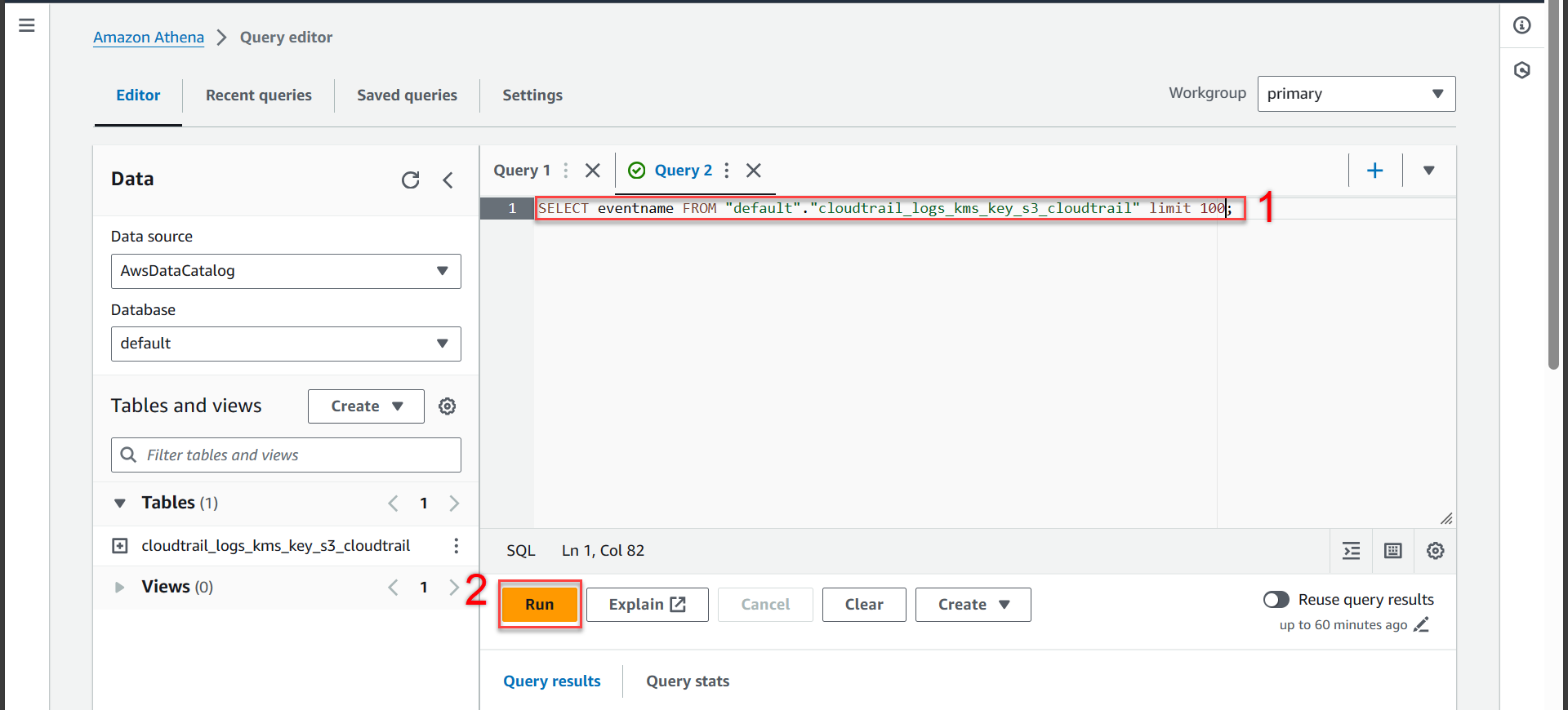Click the Query 2 success checkmark icon
This screenshot has width=1568, height=710.
pyautogui.click(x=637, y=171)
